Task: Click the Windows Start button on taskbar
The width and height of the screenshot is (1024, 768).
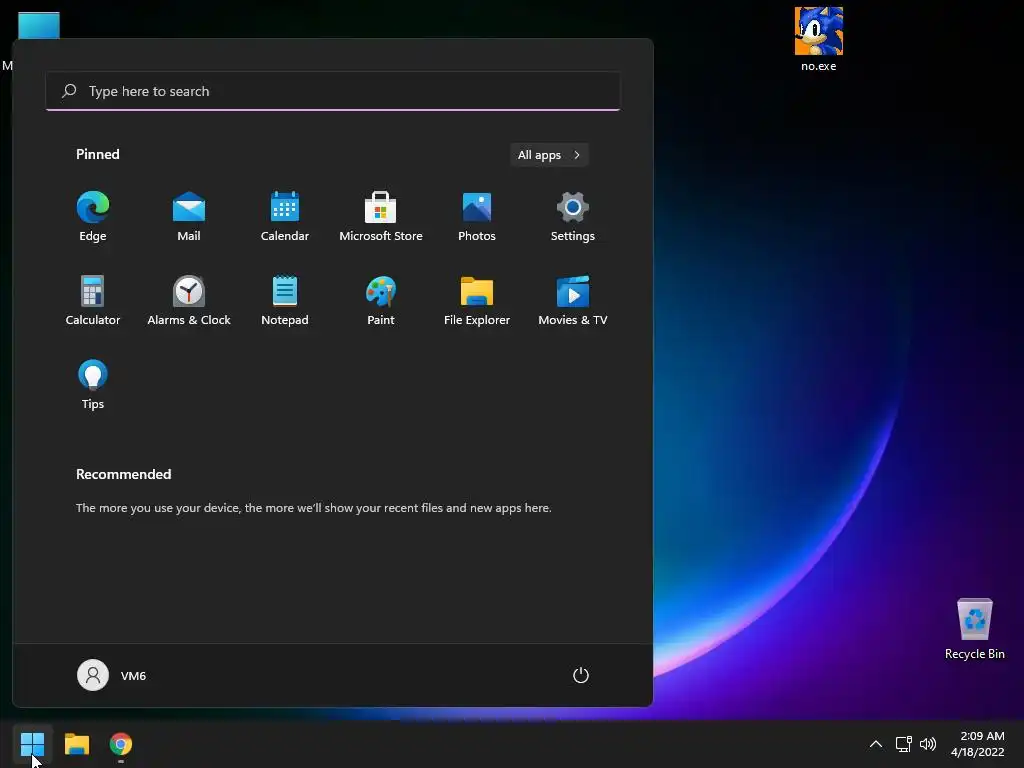Action: (32, 744)
